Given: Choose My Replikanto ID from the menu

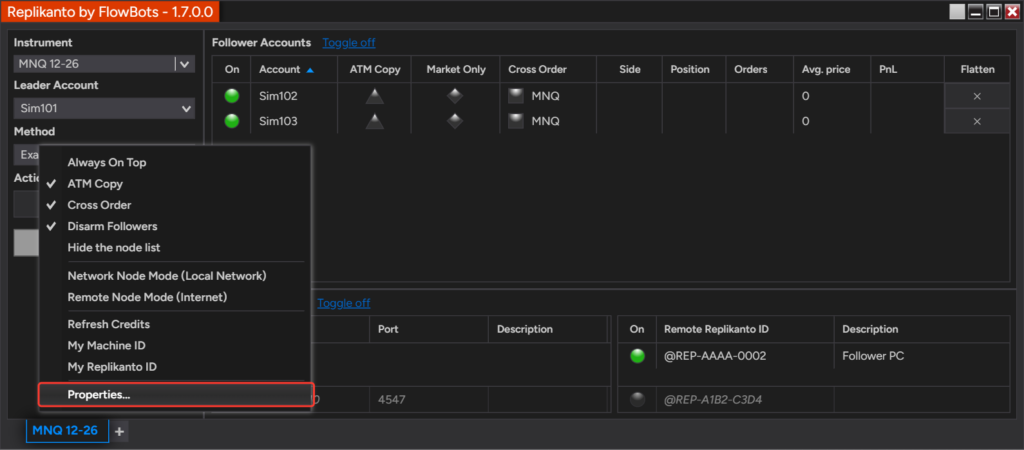Looking at the screenshot, I should tap(112, 367).
